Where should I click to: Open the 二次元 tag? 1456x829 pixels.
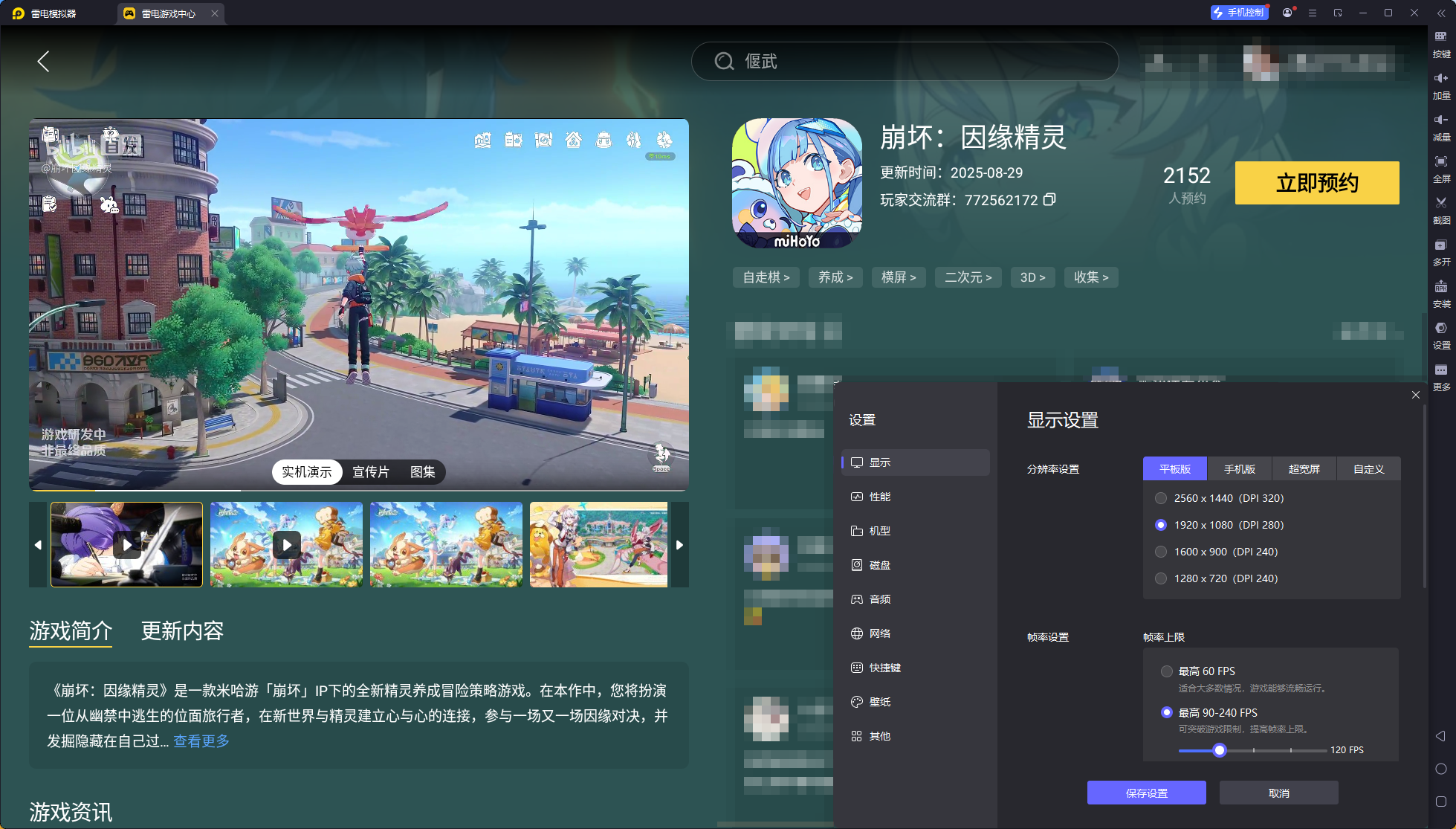point(968,277)
